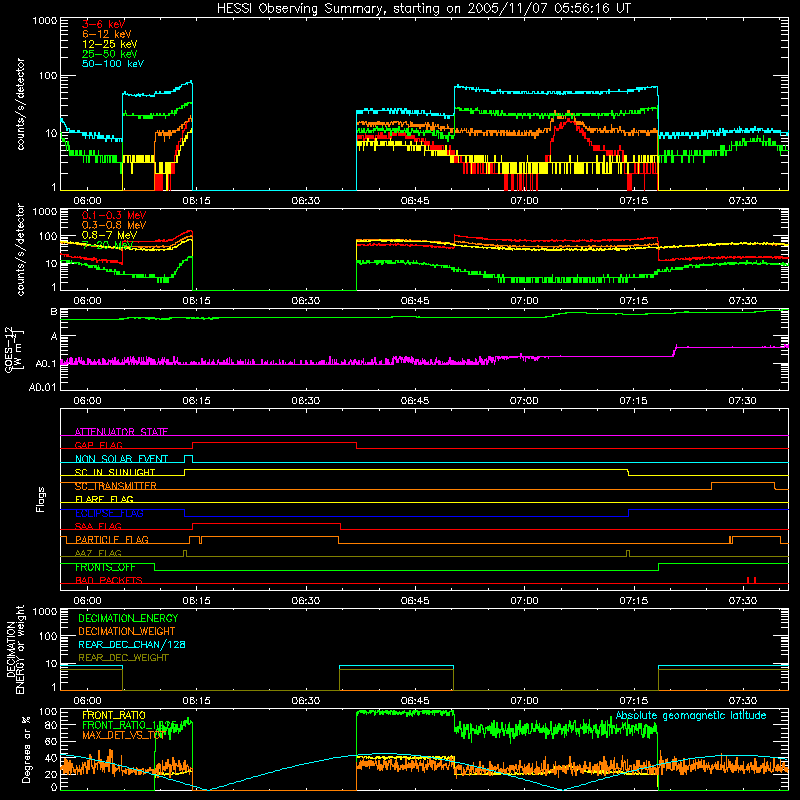Screen dimensions: 800x800
Task: Select the SC_IN_SUNLIGHT flag label
Action: pos(115,472)
